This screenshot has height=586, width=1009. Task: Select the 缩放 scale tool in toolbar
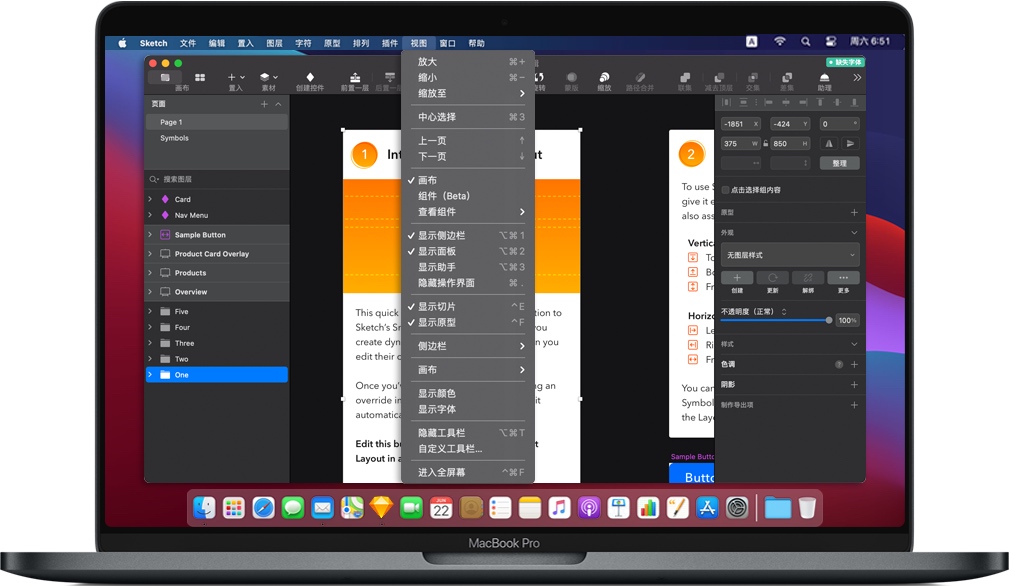tap(604, 77)
